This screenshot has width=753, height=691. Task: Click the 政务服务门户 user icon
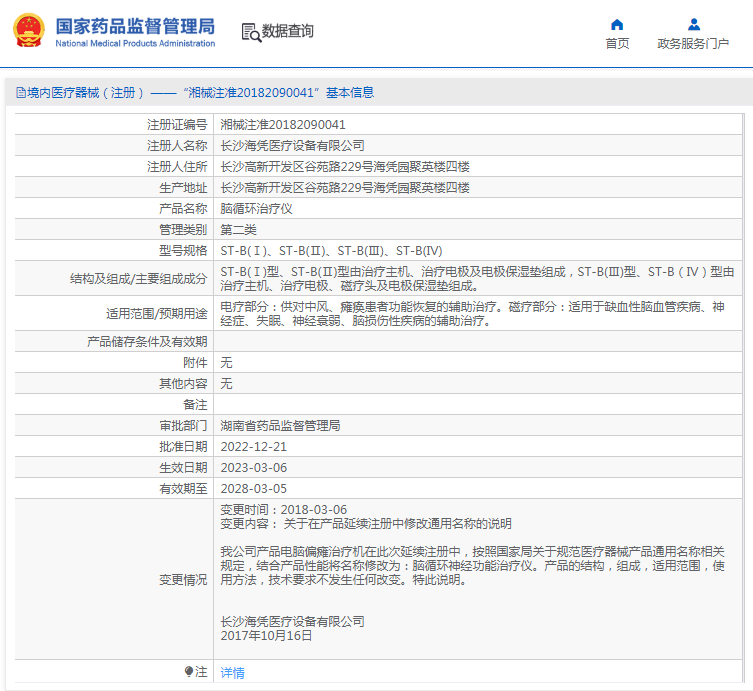click(x=693, y=24)
